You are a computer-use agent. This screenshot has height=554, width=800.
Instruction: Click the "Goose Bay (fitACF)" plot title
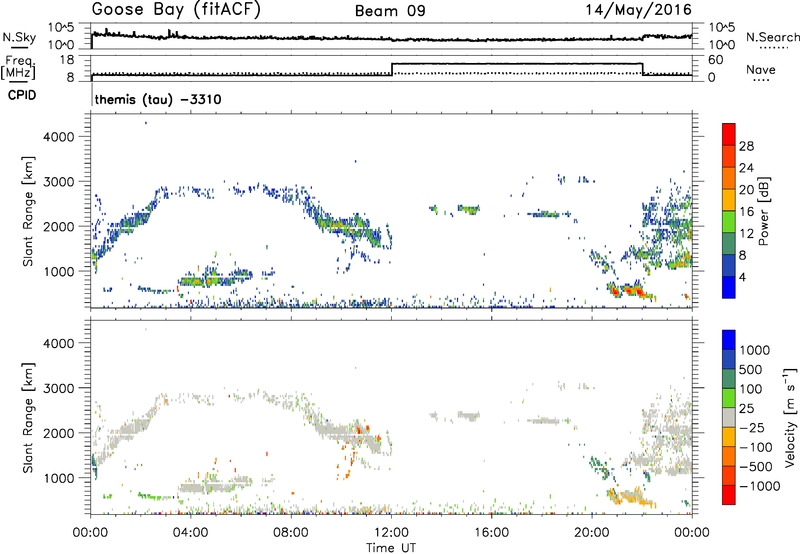(x=176, y=10)
